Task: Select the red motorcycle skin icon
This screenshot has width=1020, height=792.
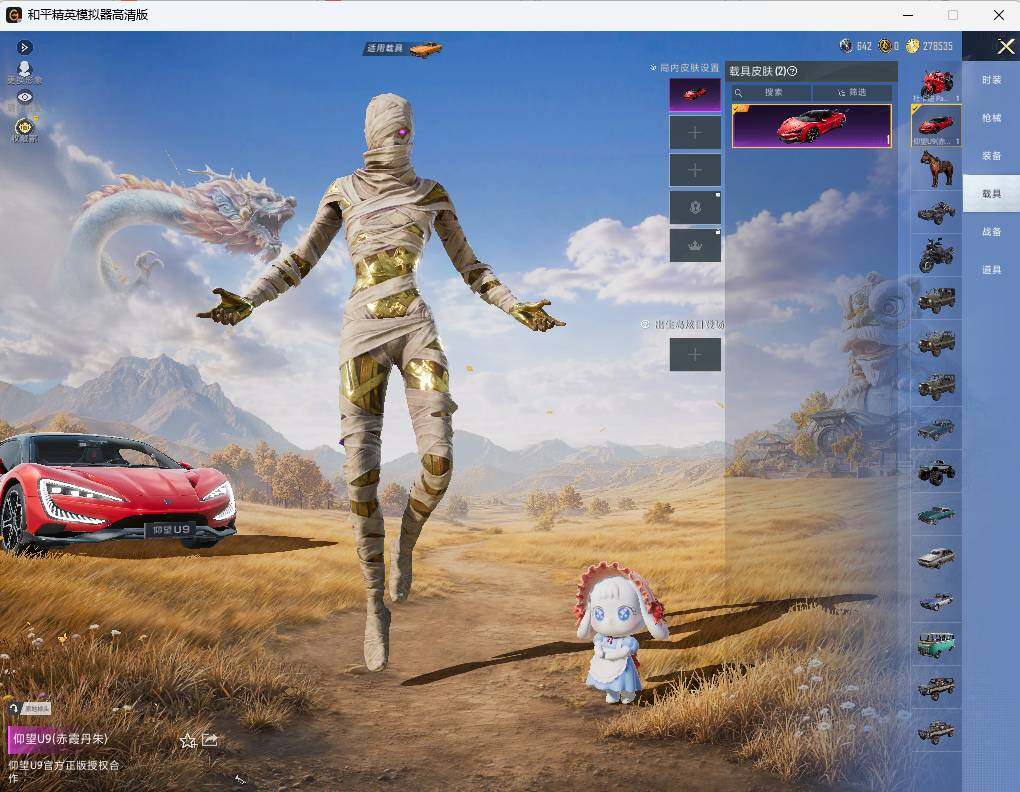Action: (x=937, y=83)
